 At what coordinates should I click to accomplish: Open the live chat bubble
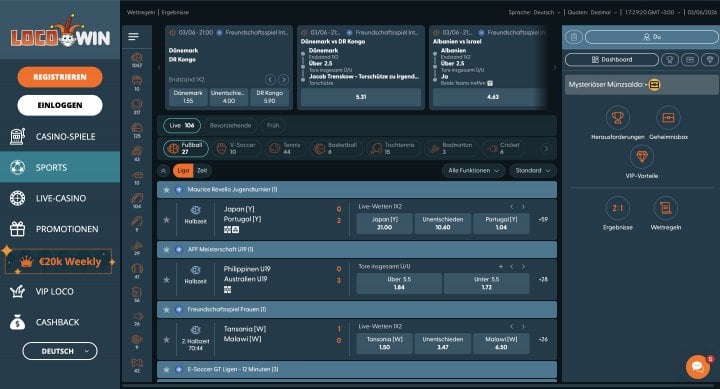tap(698, 366)
